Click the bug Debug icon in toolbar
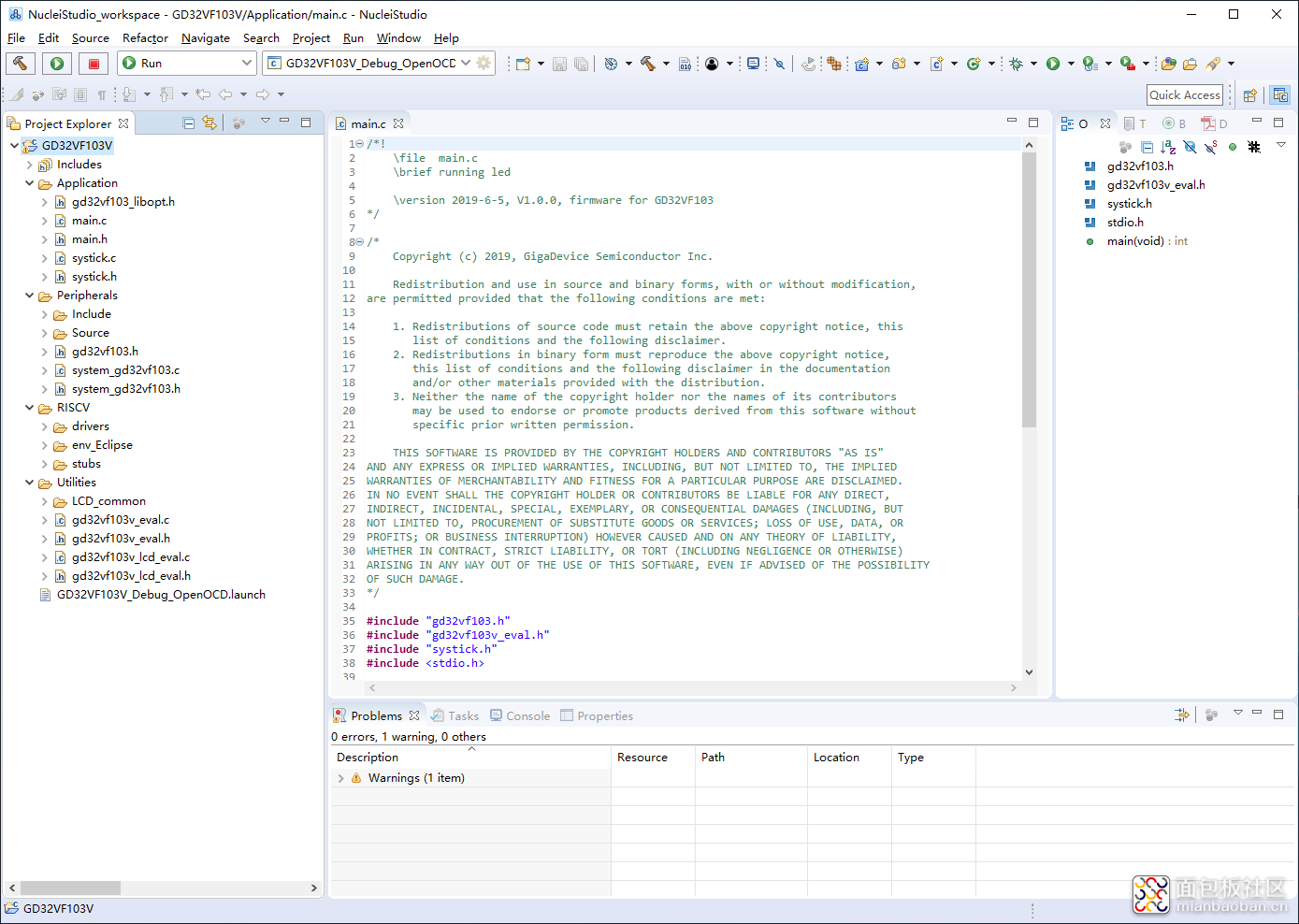The image size is (1299, 924). [x=1016, y=64]
